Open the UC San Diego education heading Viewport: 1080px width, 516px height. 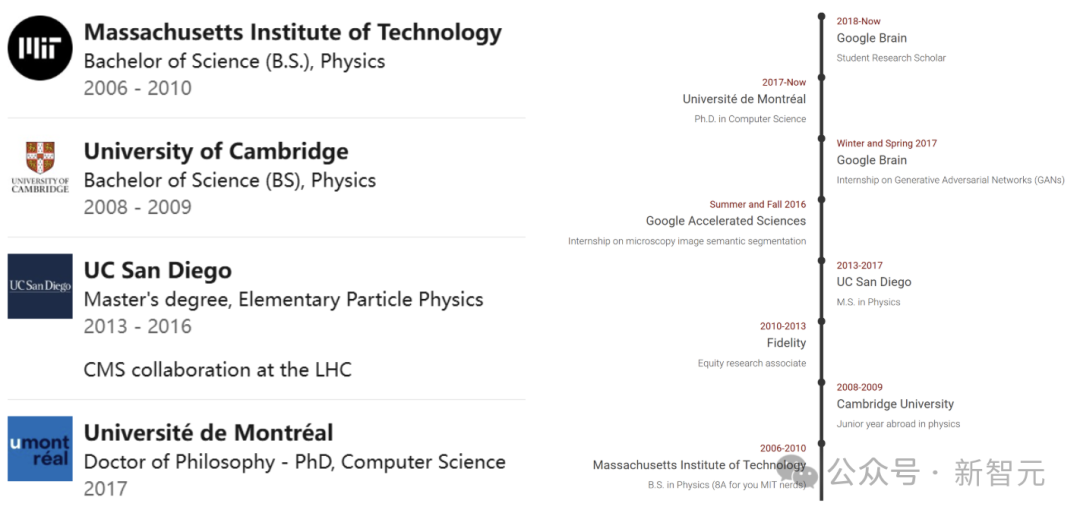(157, 271)
